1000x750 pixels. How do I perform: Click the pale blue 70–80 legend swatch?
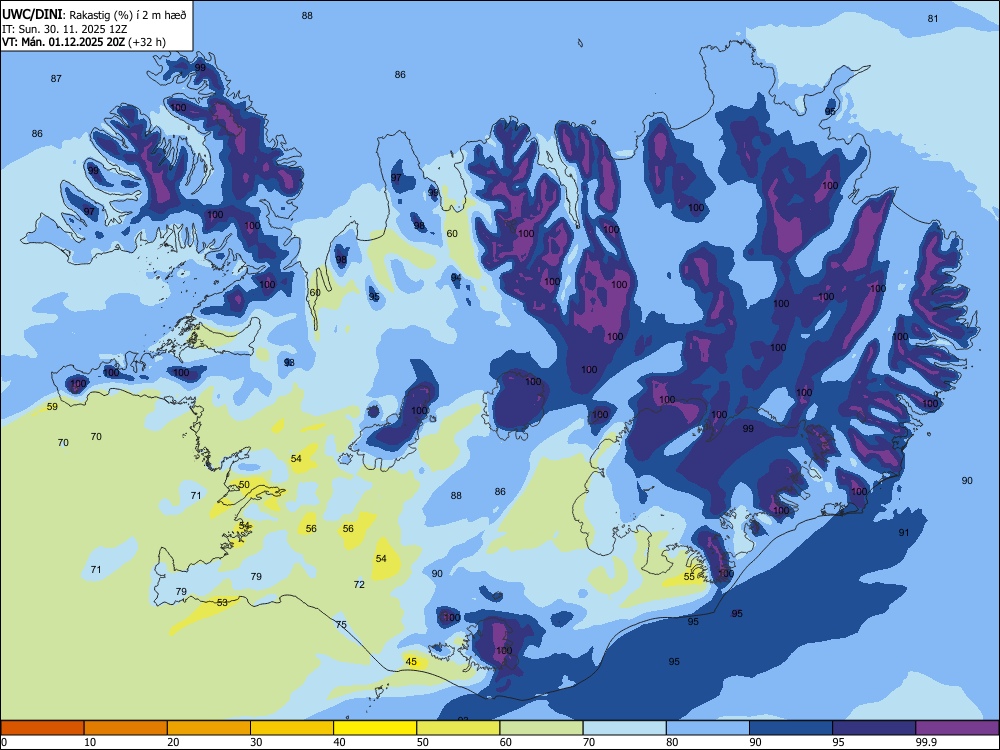point(624,728)
